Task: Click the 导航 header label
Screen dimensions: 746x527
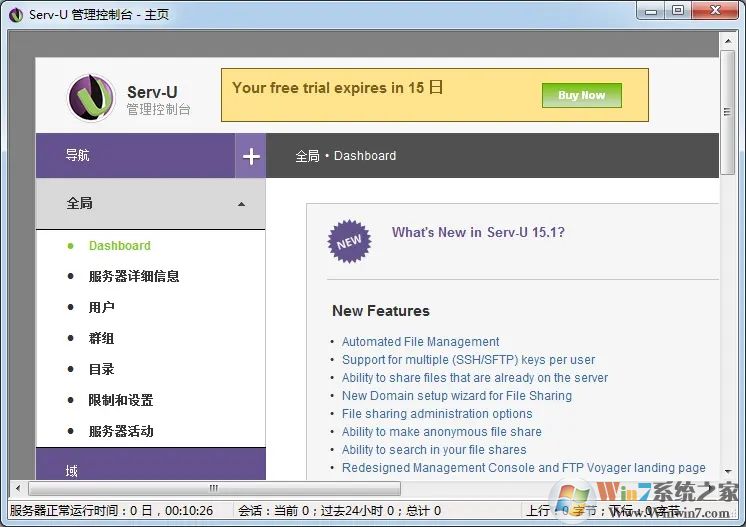Action: pyautogui.click(x=77, y=155)
